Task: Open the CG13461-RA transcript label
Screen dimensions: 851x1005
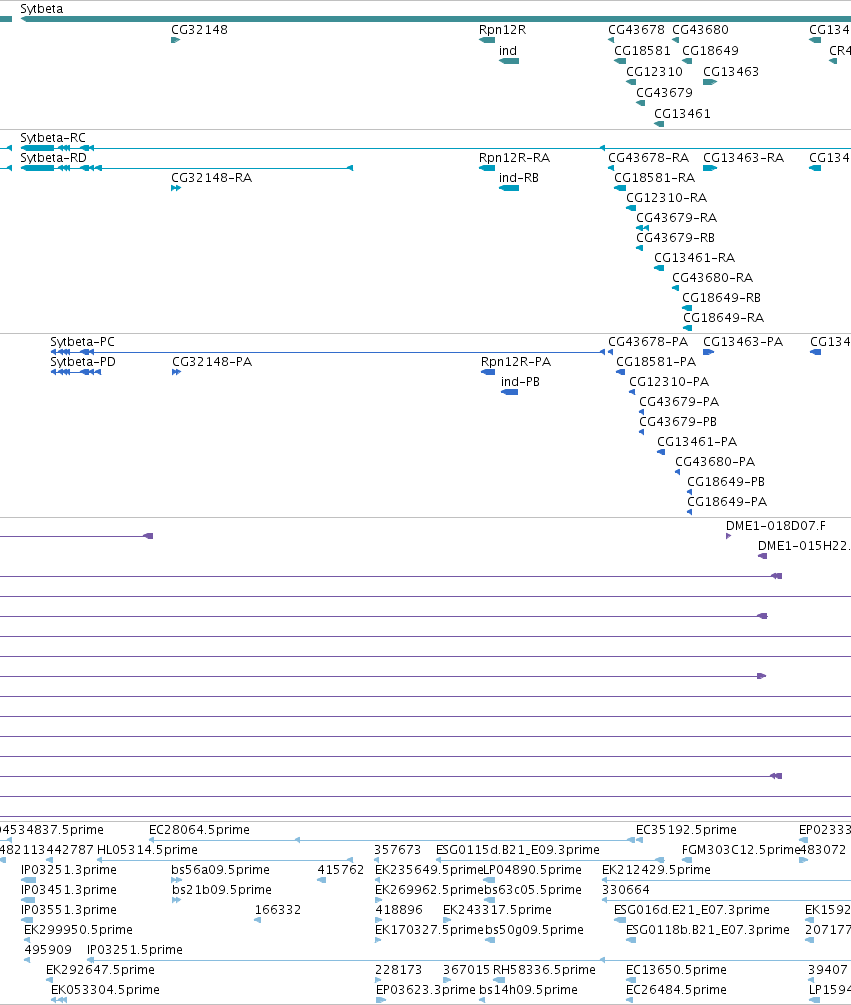Action: [x=694, y=258]
